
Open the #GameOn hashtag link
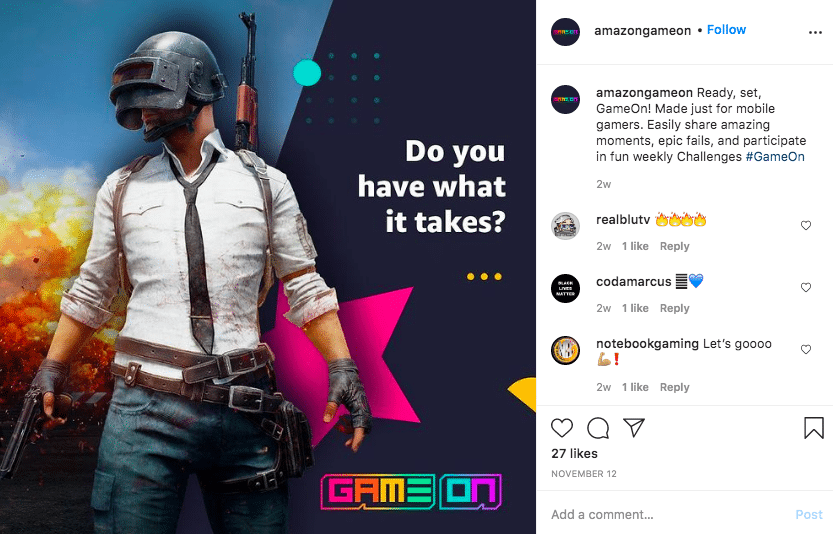(x=775, y=157)
